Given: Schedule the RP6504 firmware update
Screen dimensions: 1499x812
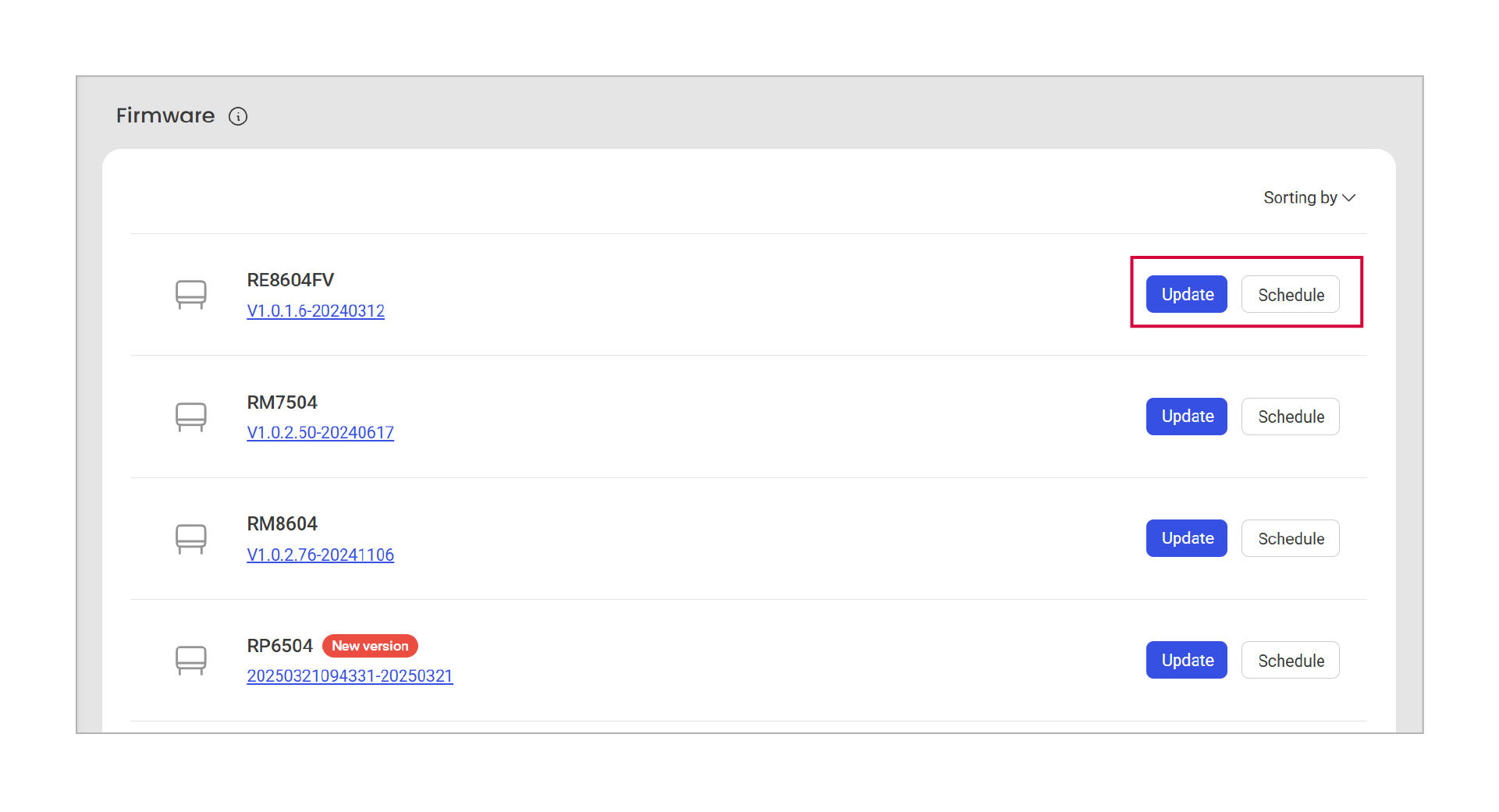Looking at the screenshot, I should (1290, 660).
